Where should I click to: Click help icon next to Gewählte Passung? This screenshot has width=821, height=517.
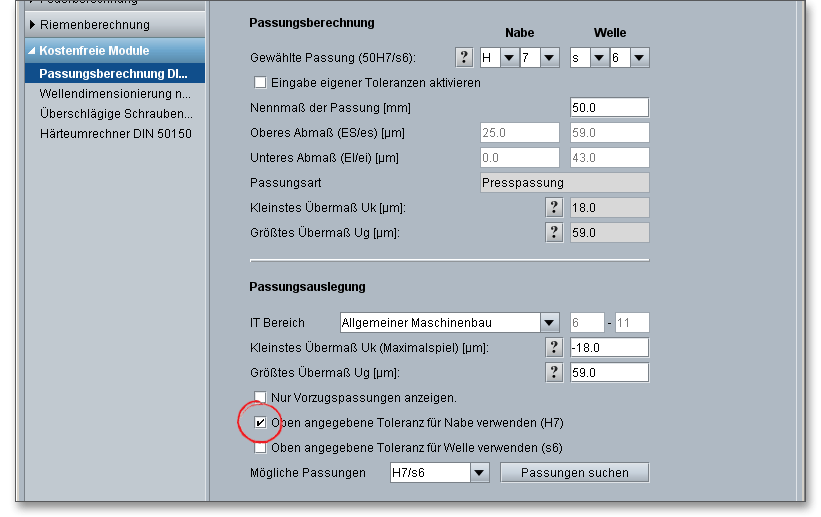(x=464, y=58)
